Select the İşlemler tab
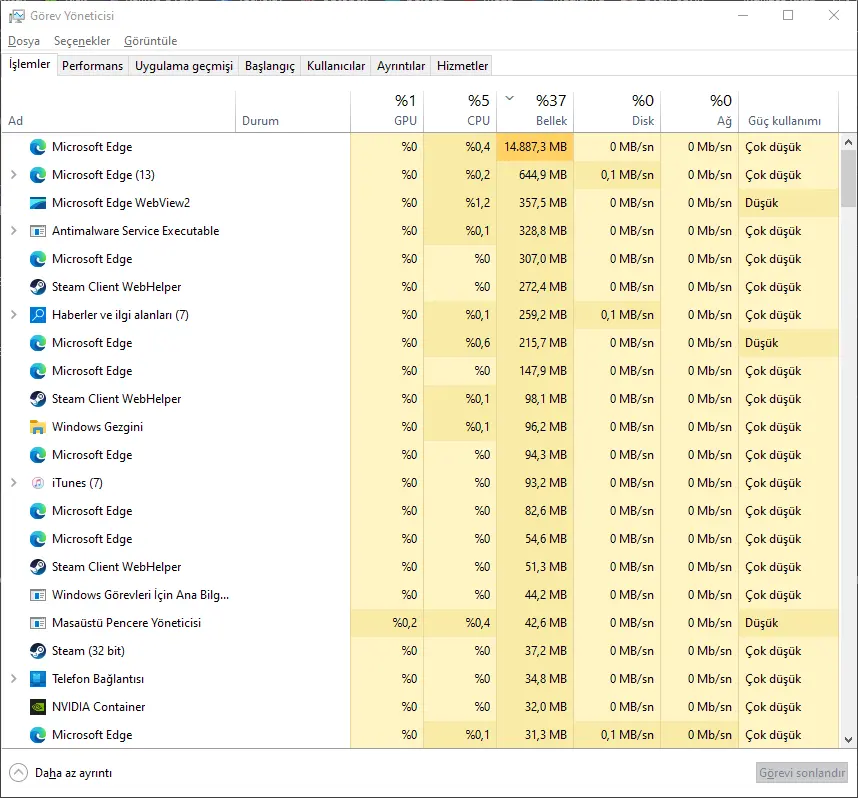This screenshot has height=798, width=858. coord(29,64)
